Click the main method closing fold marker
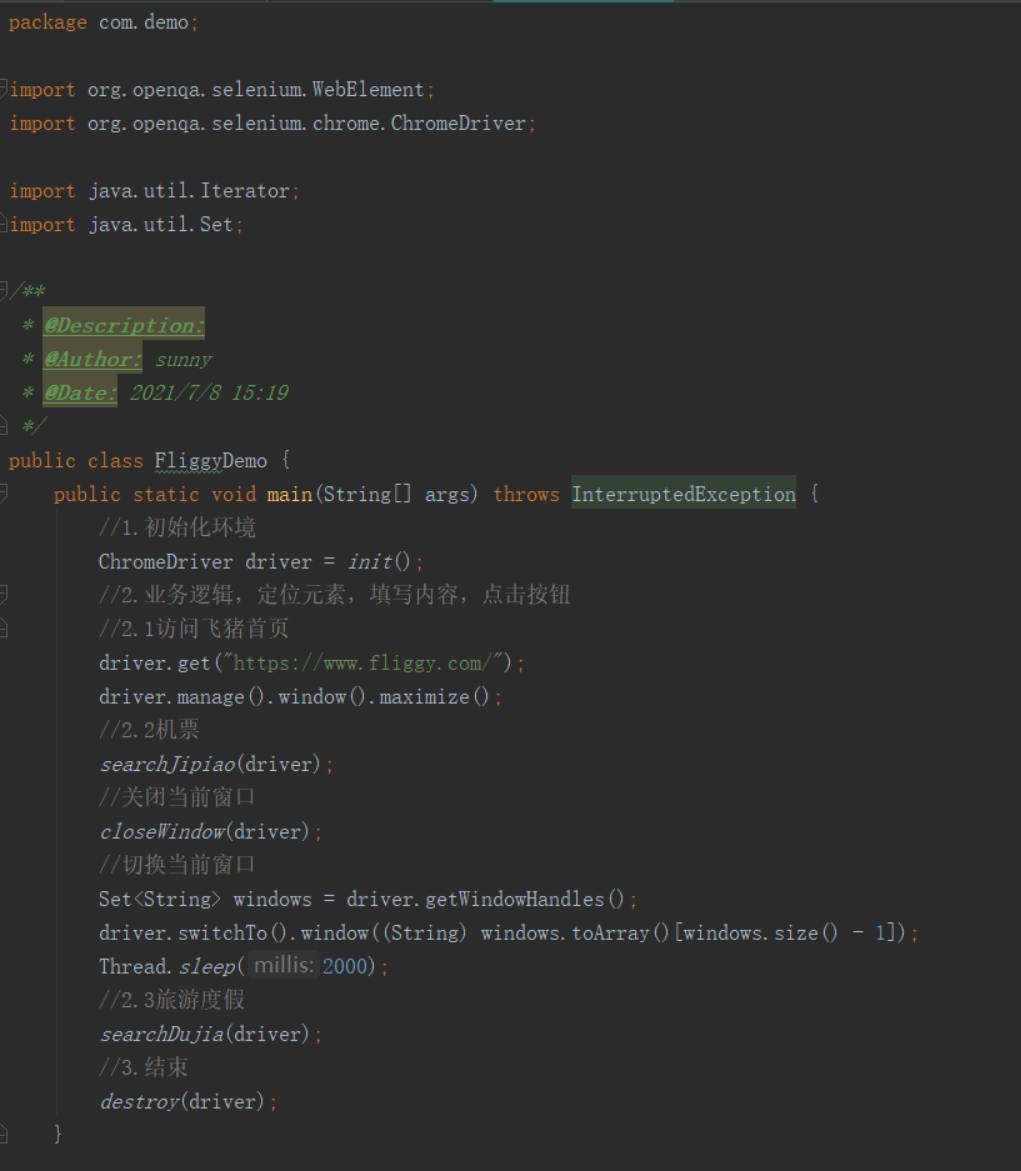The width and height of the screenshot is (1021, 1171). point(4,1135)
